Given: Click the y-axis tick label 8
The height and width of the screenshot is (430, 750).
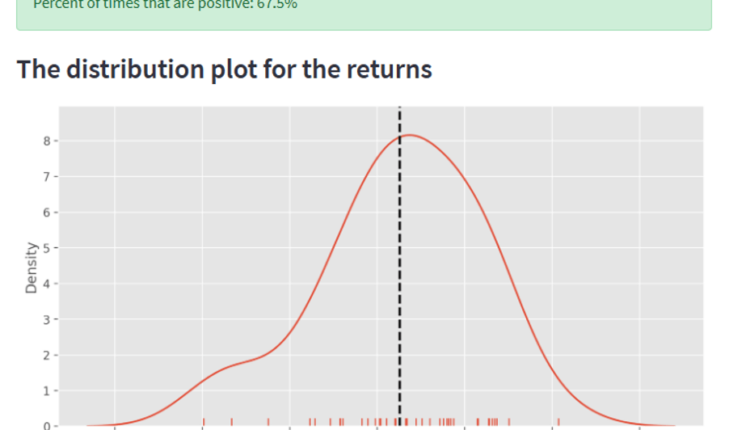Looking at the screenshot, I should [x=46, y=141].
